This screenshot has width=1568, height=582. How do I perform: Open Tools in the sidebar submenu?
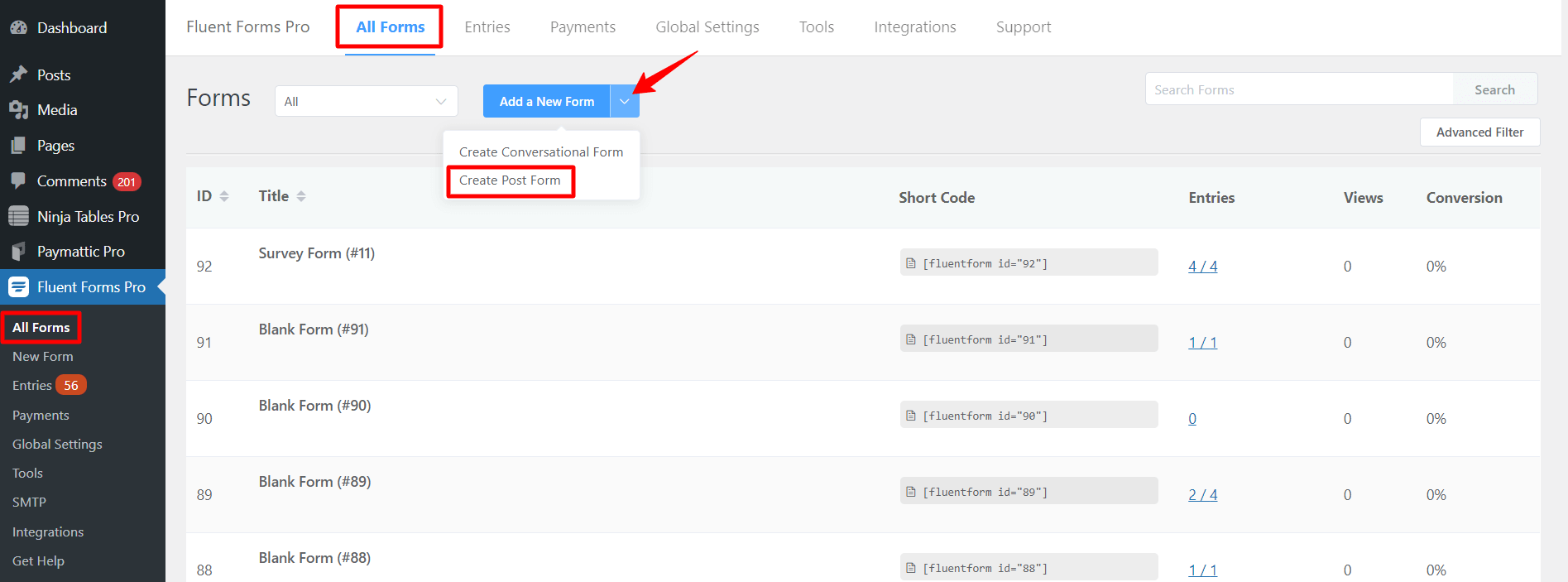coord(27,474)
